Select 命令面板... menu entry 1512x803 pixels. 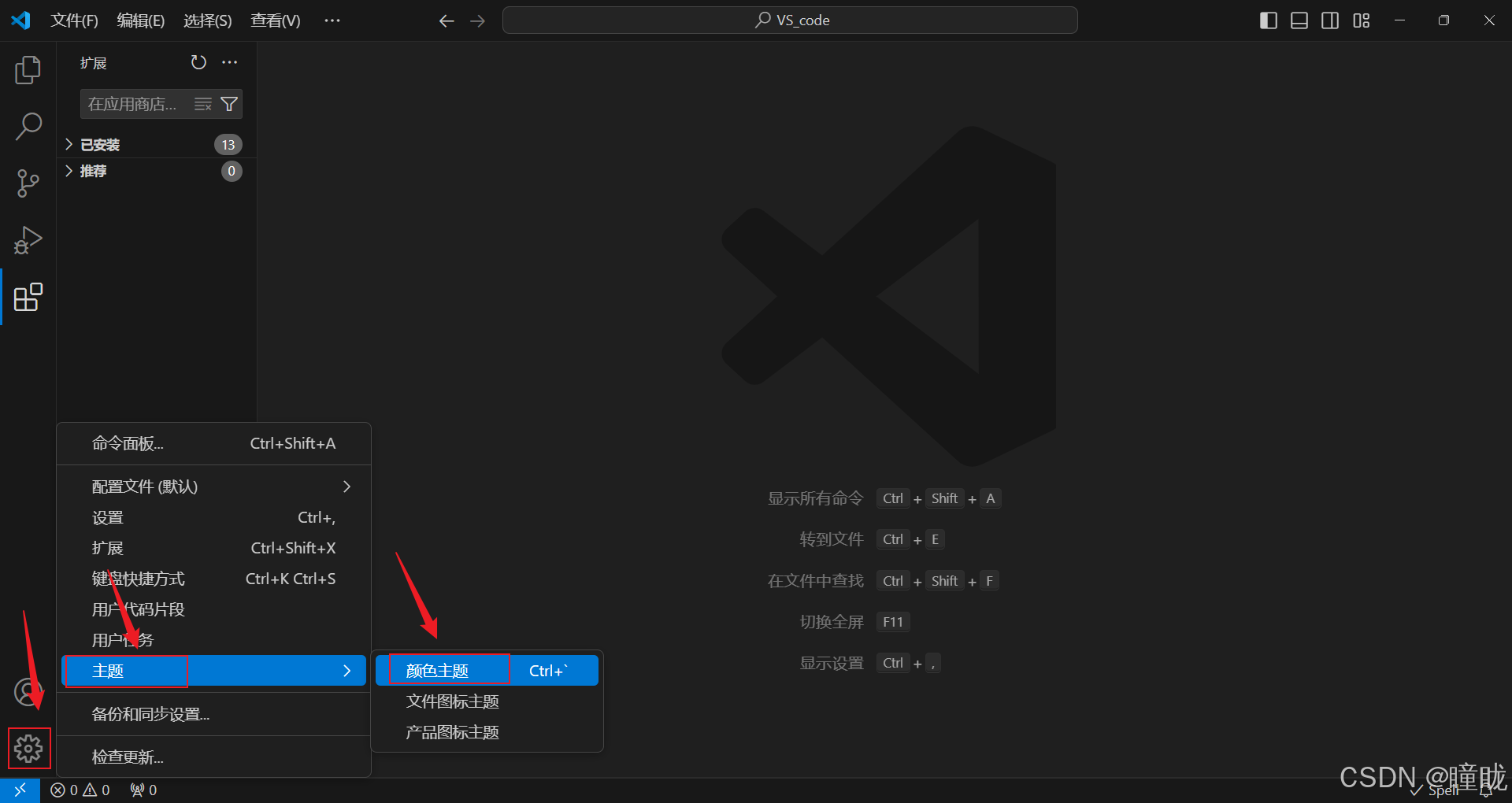pos(213,443)
